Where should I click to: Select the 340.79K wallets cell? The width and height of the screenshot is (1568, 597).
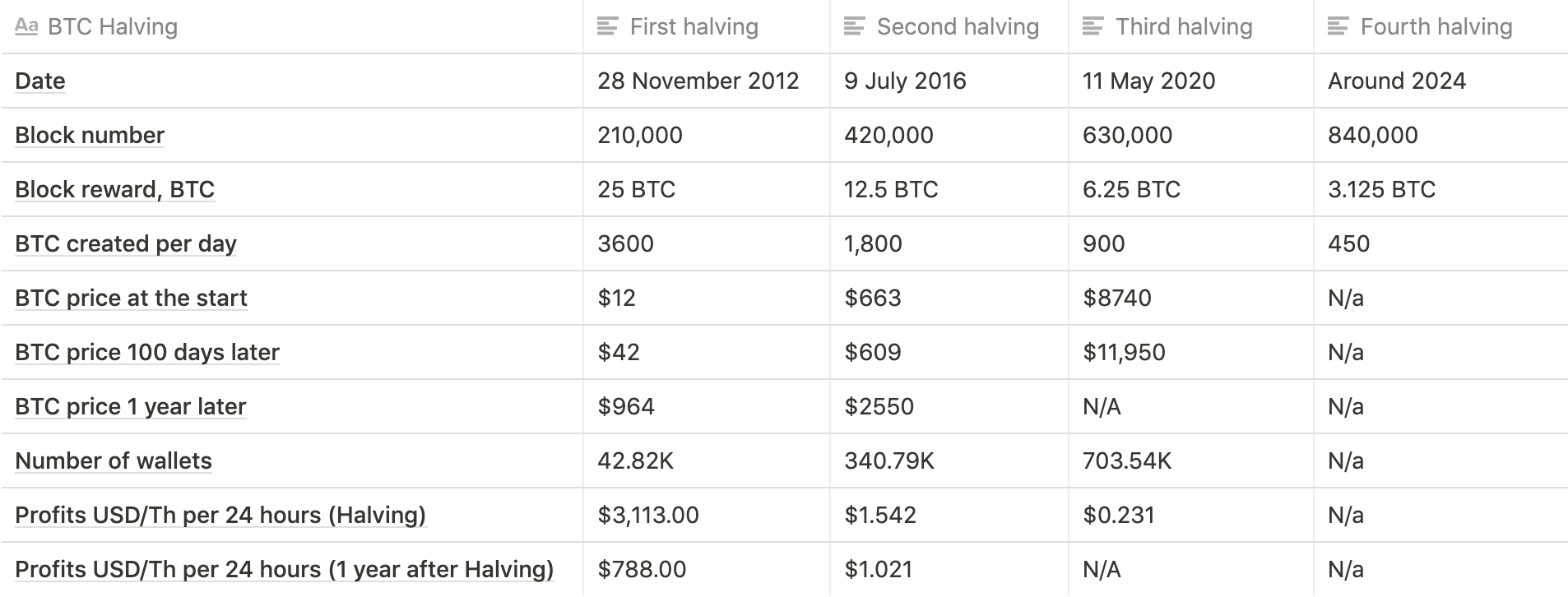click(x=949, y=460)
